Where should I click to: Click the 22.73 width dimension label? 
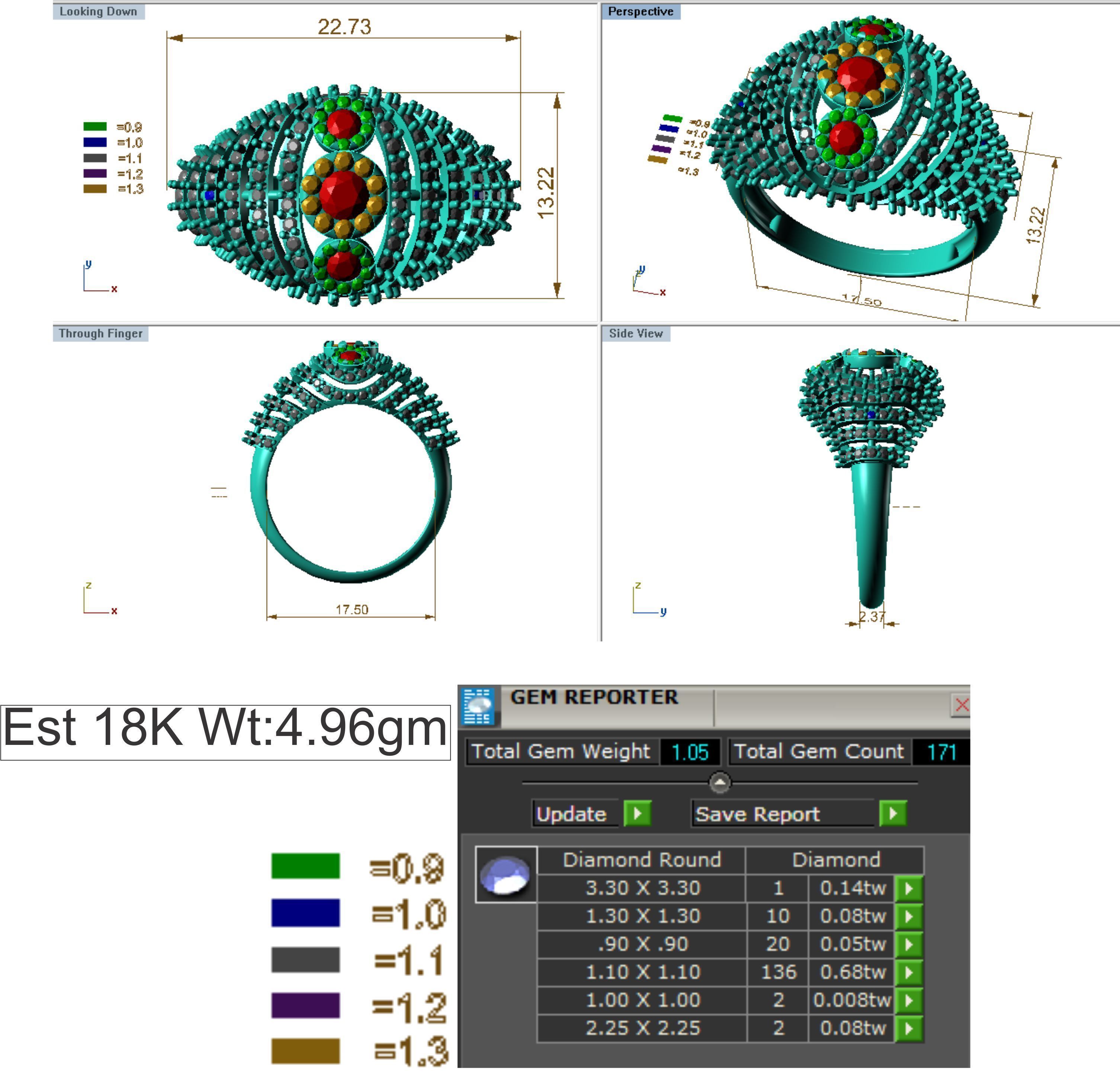pos(344,26)
